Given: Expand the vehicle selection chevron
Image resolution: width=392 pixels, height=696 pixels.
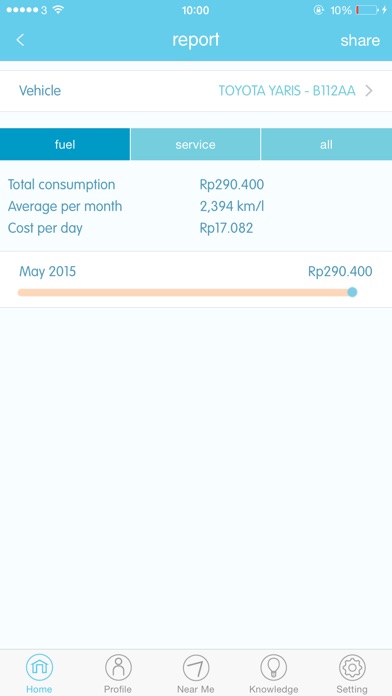Looking at the screenshot, I should (x=368, y=91).
